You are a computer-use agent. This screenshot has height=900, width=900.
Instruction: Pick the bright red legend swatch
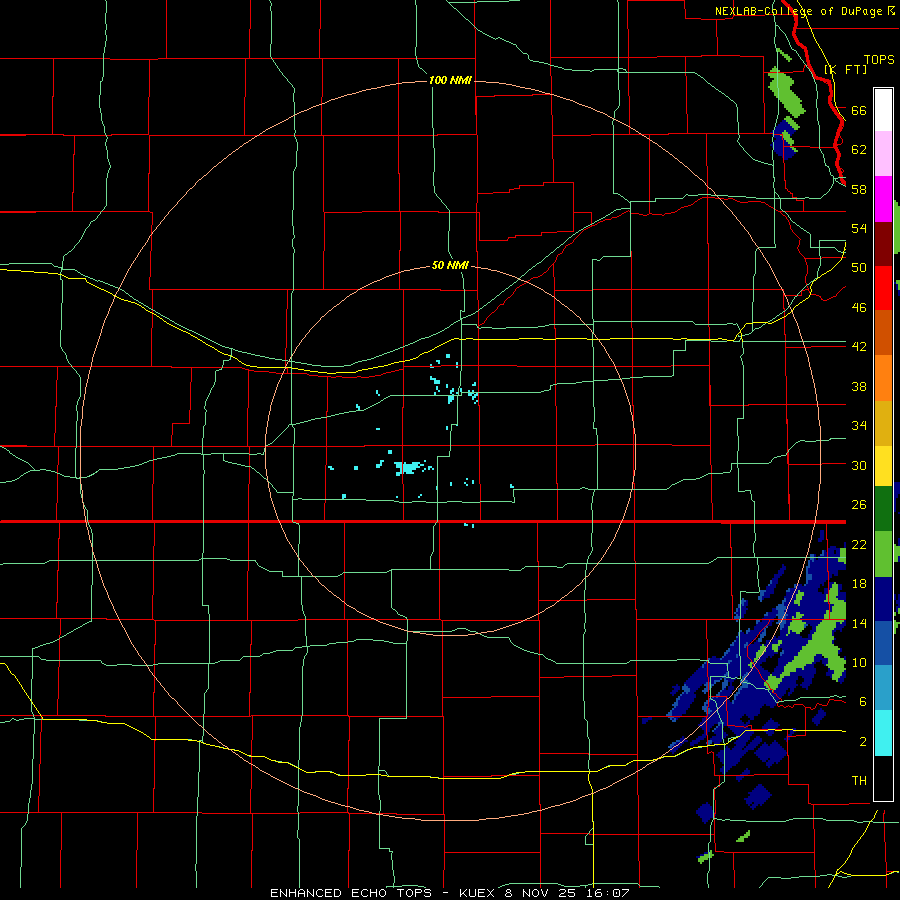pos(883,288)
